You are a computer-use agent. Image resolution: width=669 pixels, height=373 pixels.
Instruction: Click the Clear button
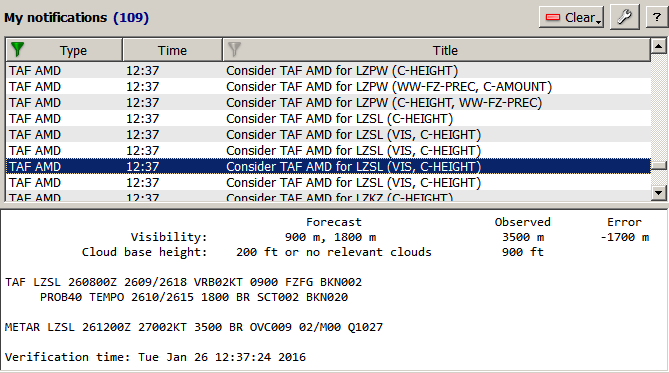[x=571, y=17]
